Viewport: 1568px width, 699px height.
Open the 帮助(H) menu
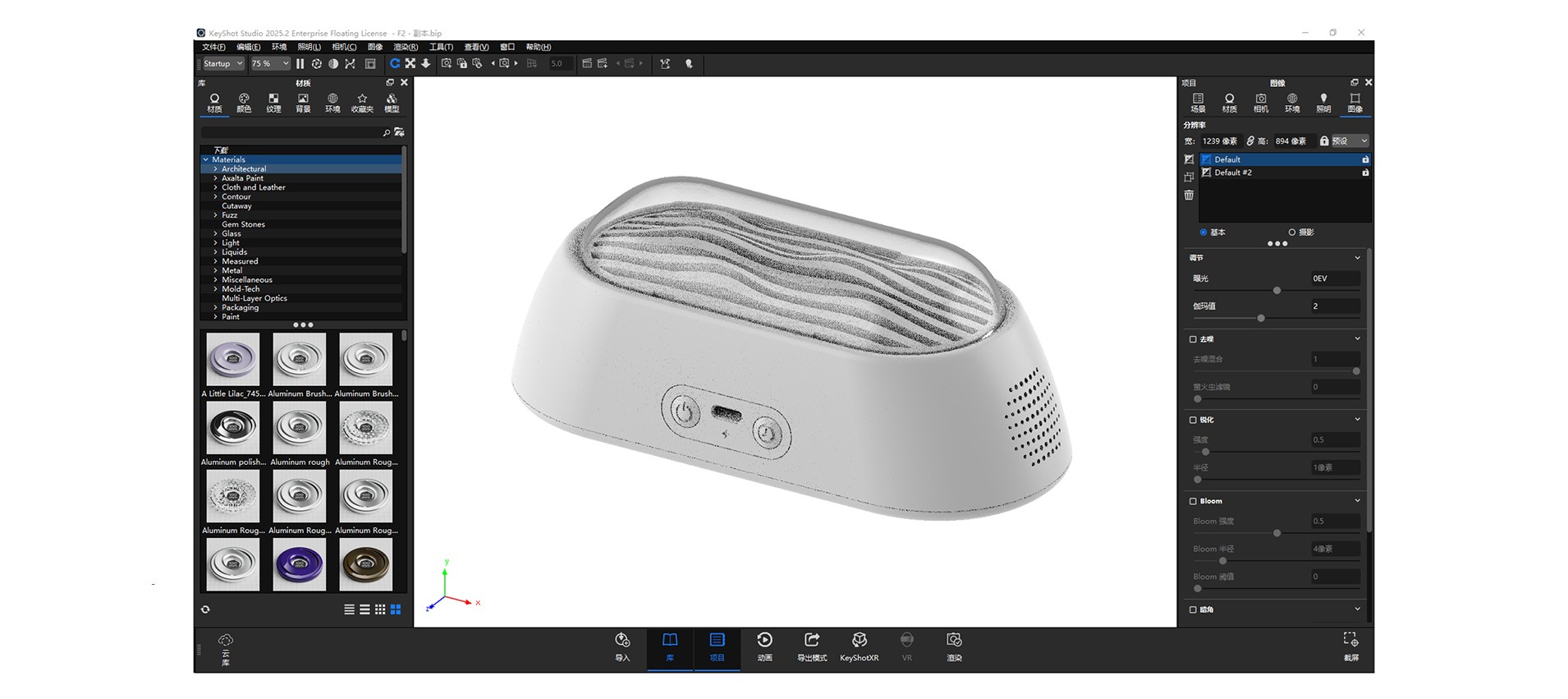[539, 47]
